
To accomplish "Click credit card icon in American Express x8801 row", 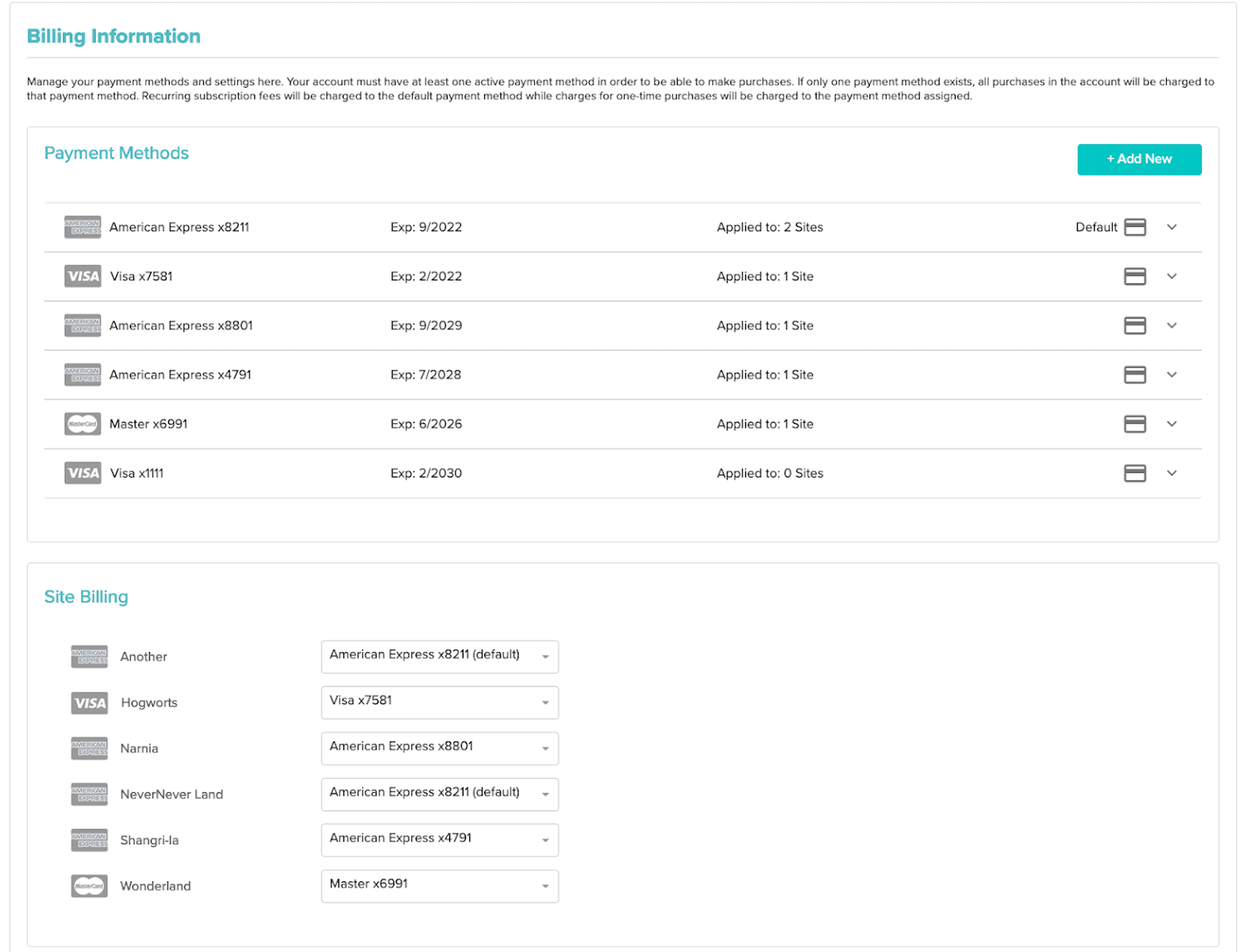I will point(1135,325).
